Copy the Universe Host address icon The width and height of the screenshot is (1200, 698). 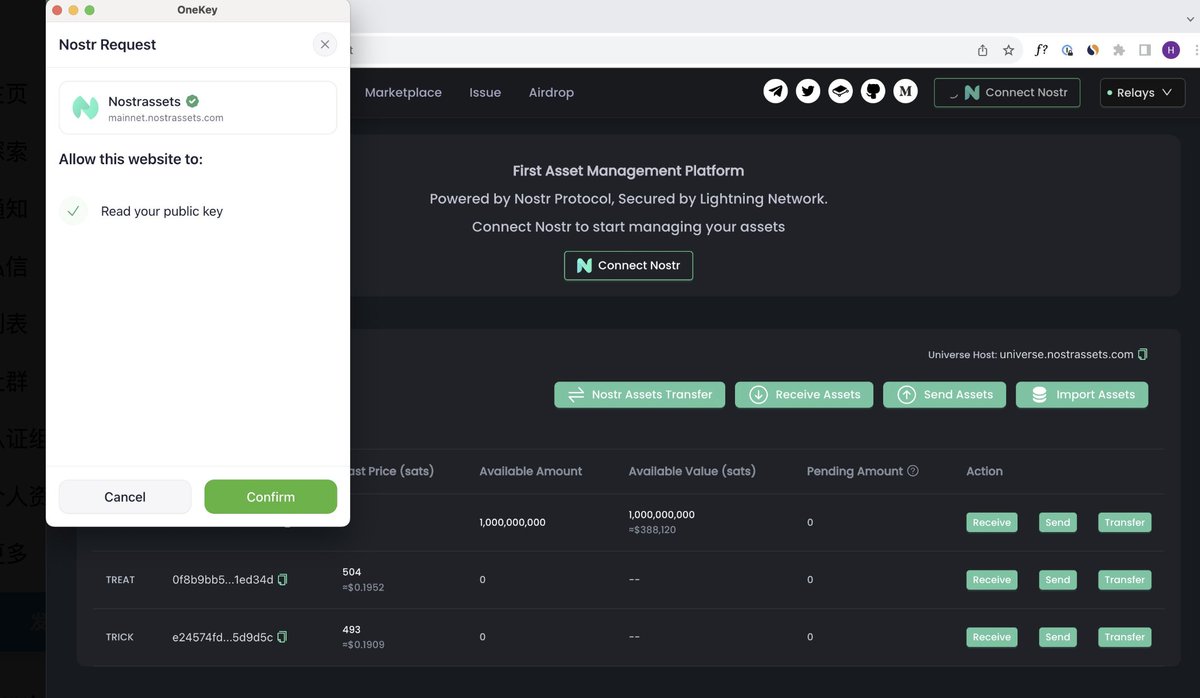(1143, 354)
